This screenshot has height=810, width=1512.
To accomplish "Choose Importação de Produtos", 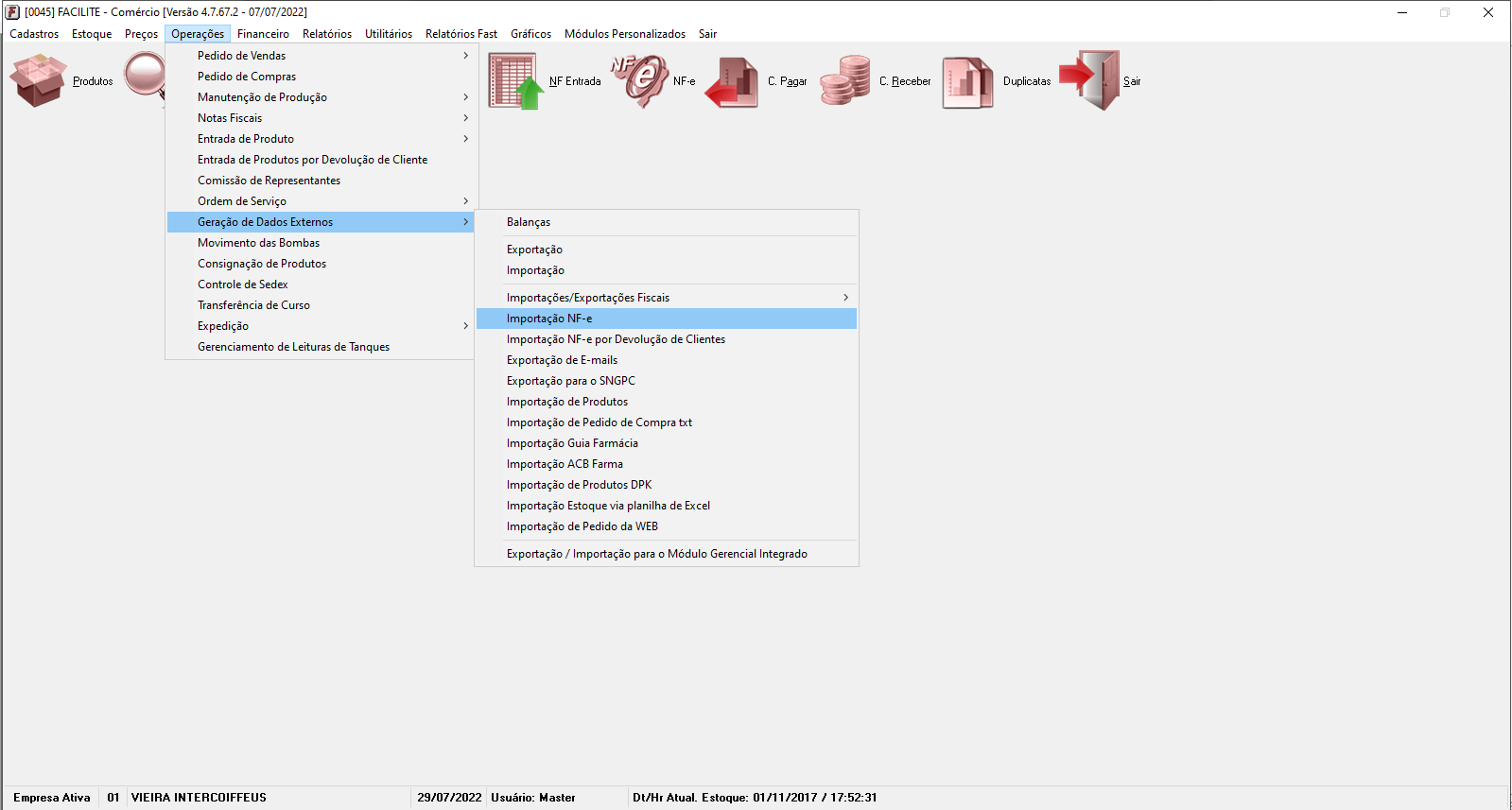I will tap(667, 402).
